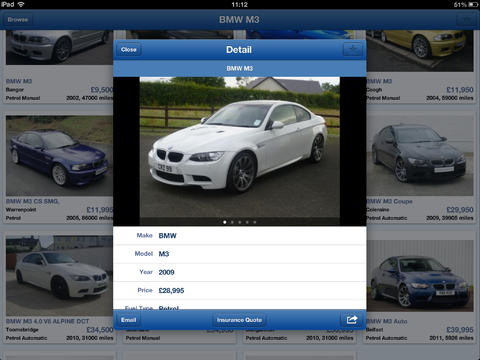The height and width of the screenshot is (360, 480).
Task: Tap the Price £28,995 row
Action: (240, 291)
